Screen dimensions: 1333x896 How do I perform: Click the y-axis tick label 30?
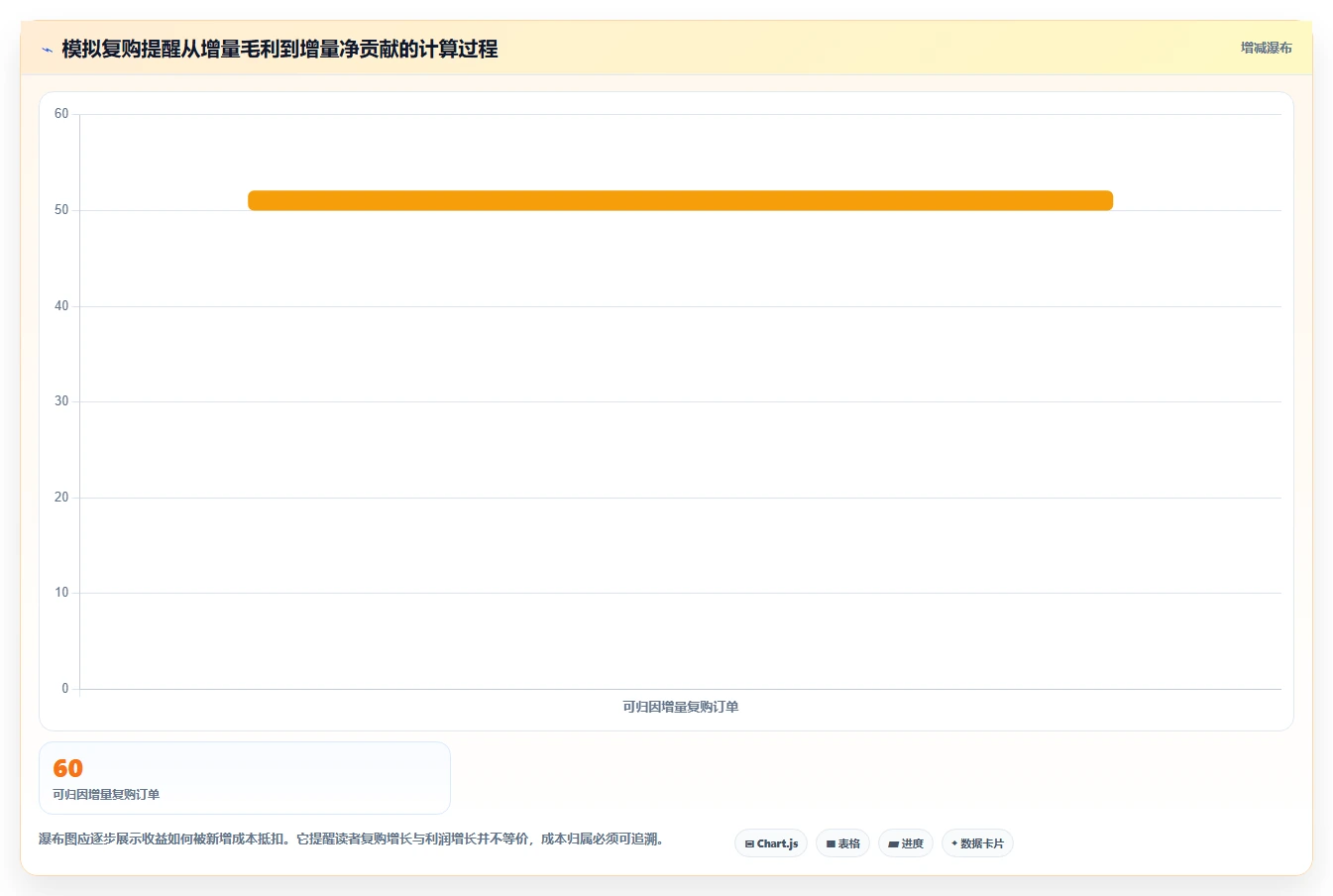(61, 401)
